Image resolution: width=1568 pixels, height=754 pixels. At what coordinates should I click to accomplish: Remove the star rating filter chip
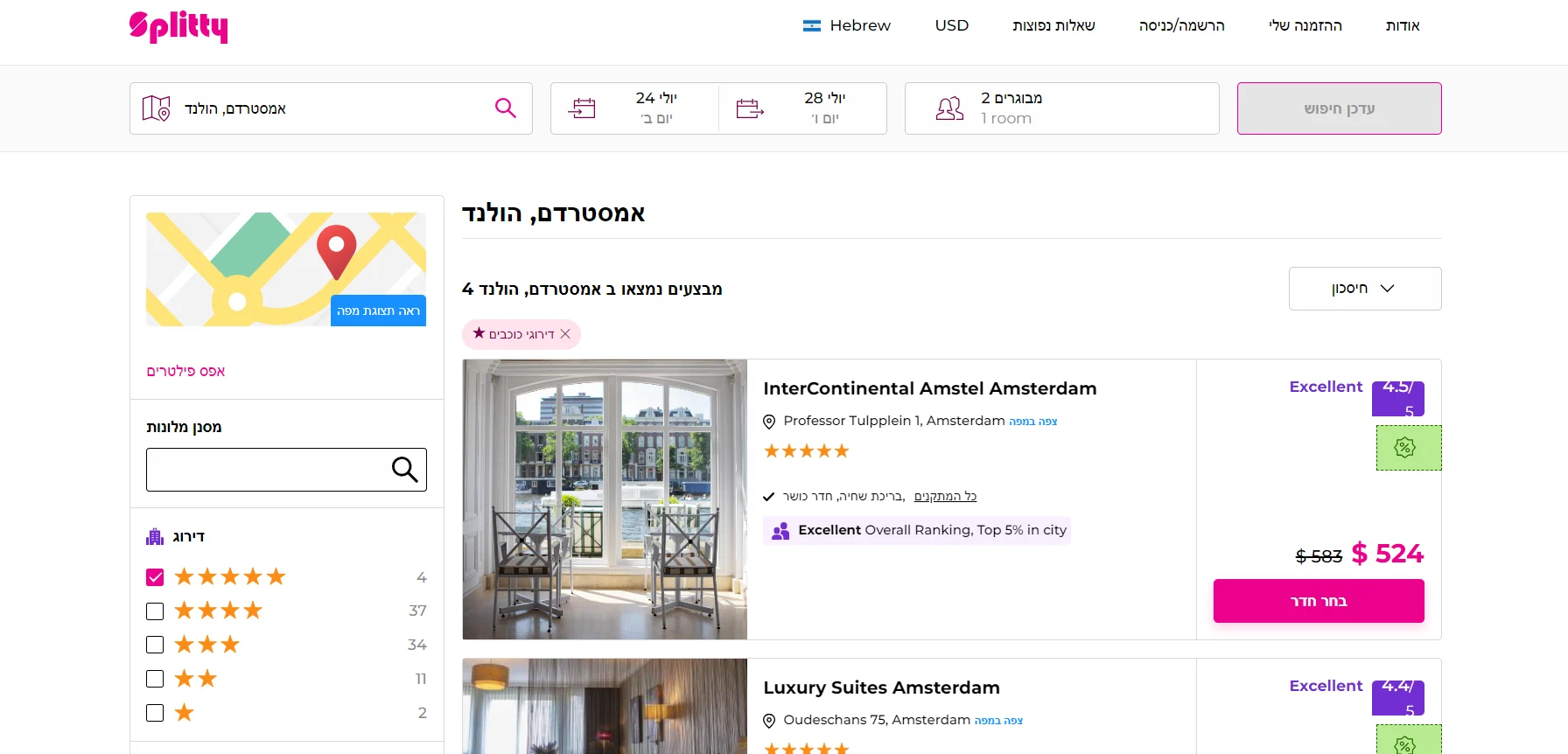pyautogui.click(x=565, y=334)
